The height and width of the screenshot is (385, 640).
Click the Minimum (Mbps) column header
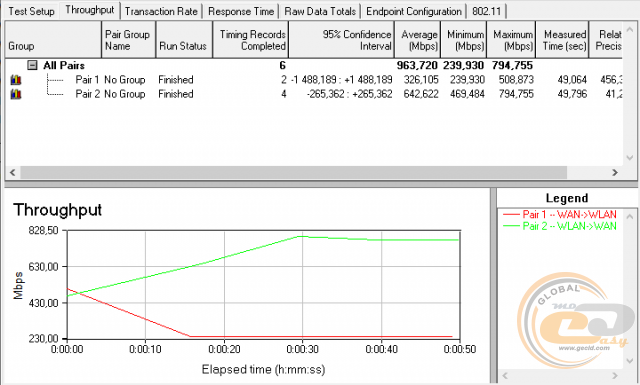(x=464, y=40)
